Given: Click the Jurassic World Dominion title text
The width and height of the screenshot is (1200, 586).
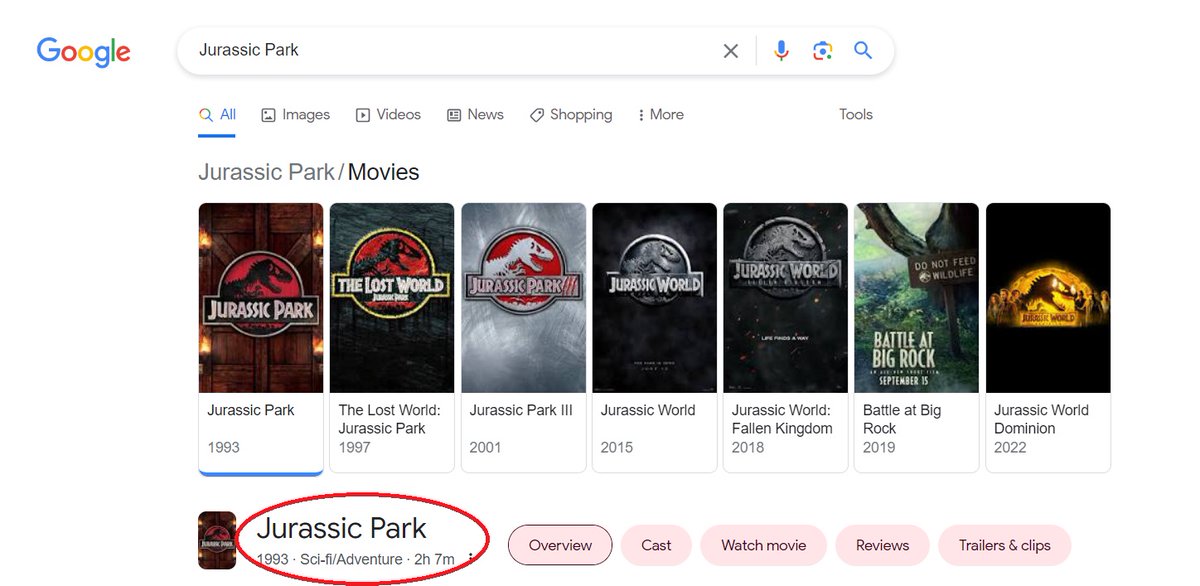Looking at the screenshot, I should tap(1041, 419).
